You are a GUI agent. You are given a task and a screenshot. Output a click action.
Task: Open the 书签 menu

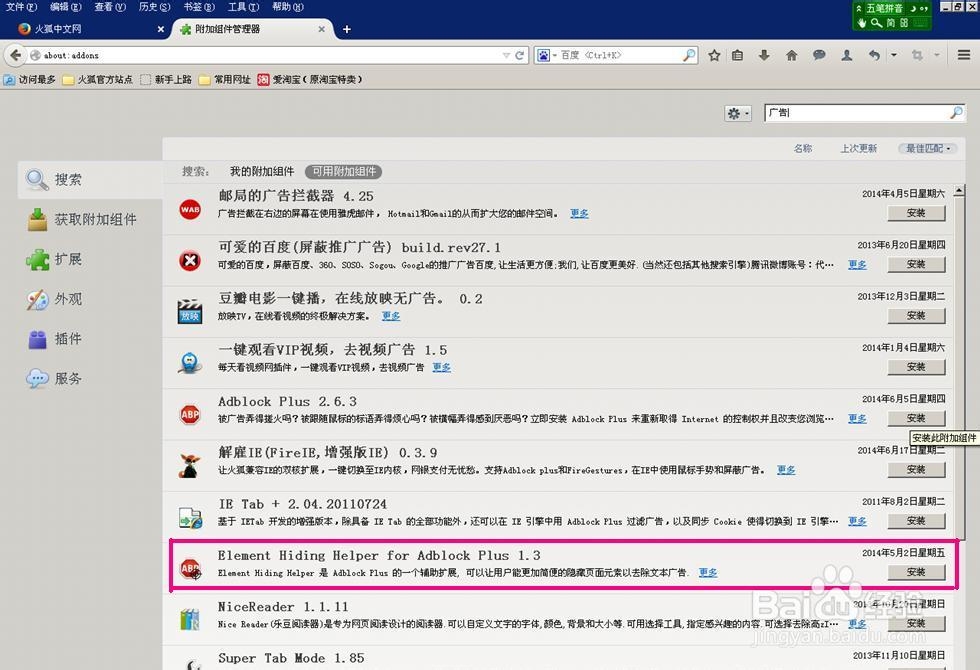coord(199,7)
